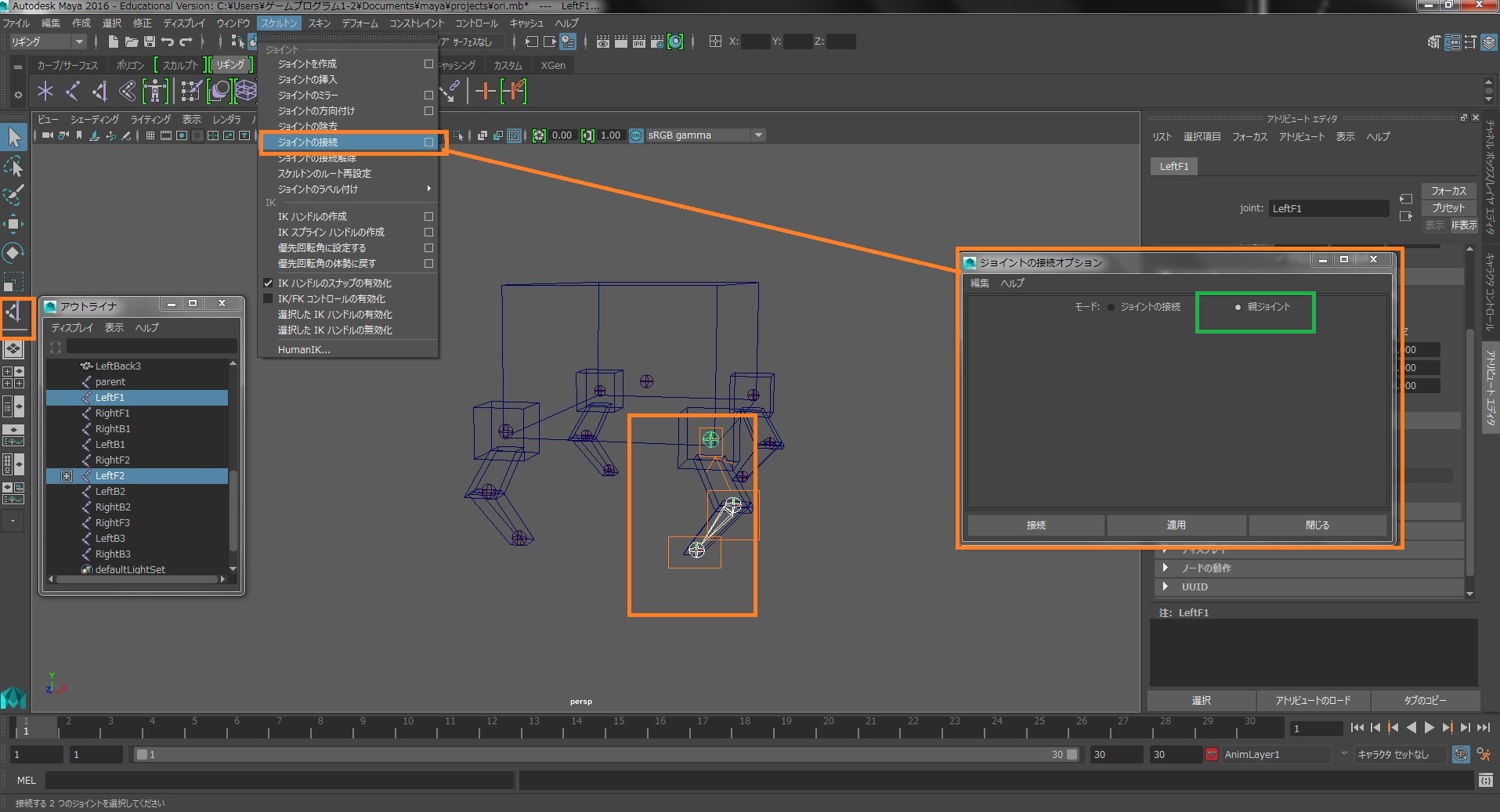Click the アトリビュートのロード button
Screen dimensions: 1500x812
tap(1313, 700)
